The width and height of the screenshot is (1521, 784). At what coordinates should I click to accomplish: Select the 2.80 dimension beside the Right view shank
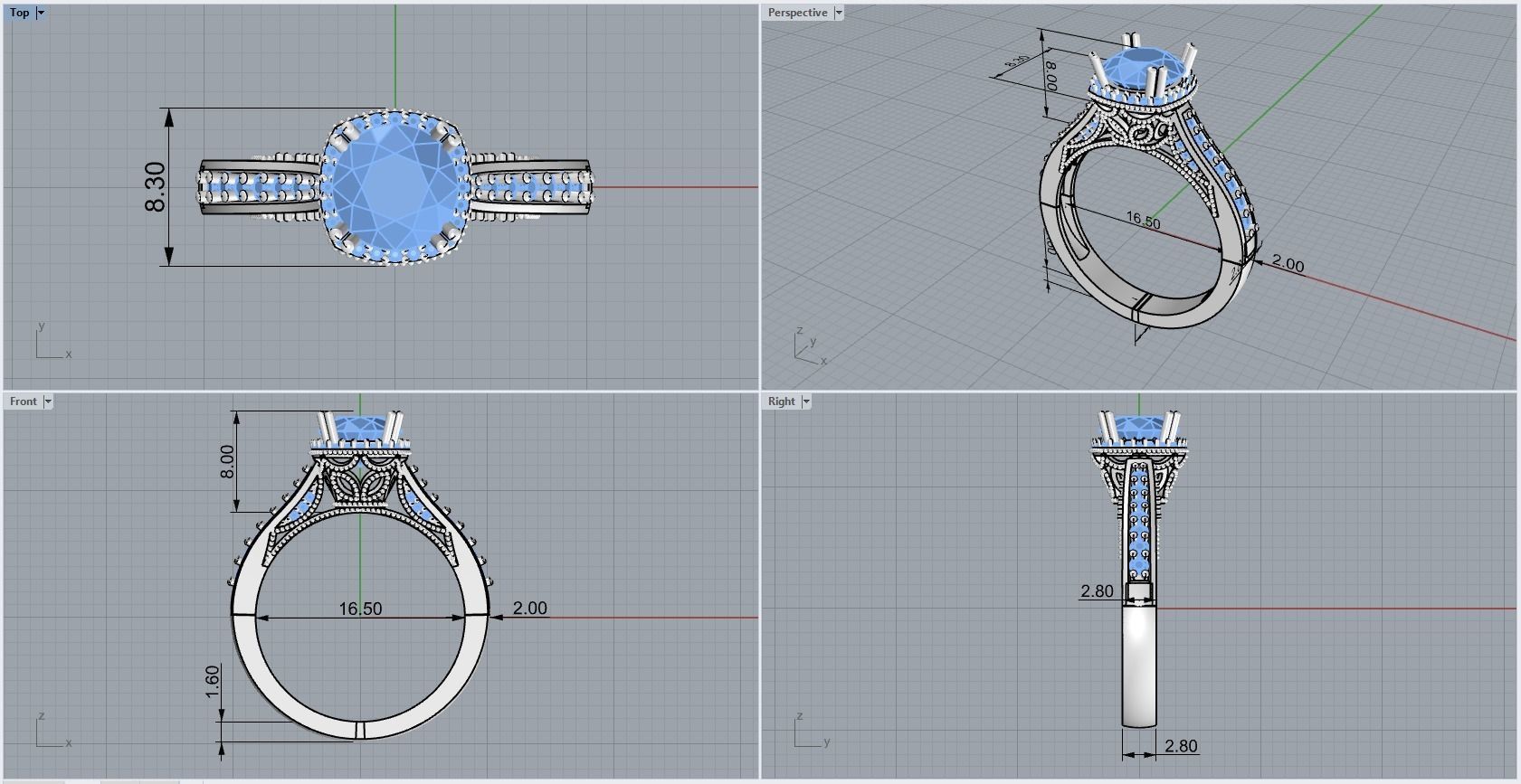1097,591
